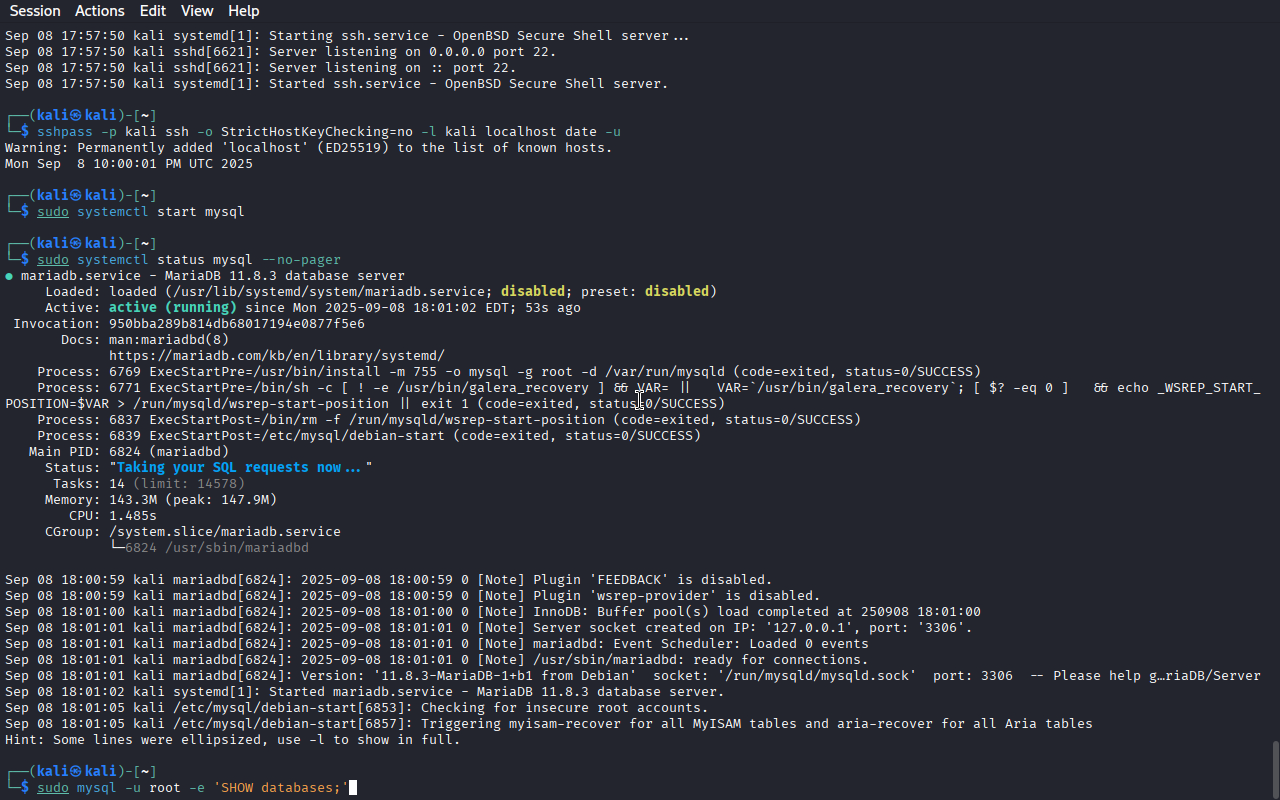The width and height of the screenshot is (1280, 800).
Task: Click the green mariadb.service status dot
Action: (x=9, y=276)
